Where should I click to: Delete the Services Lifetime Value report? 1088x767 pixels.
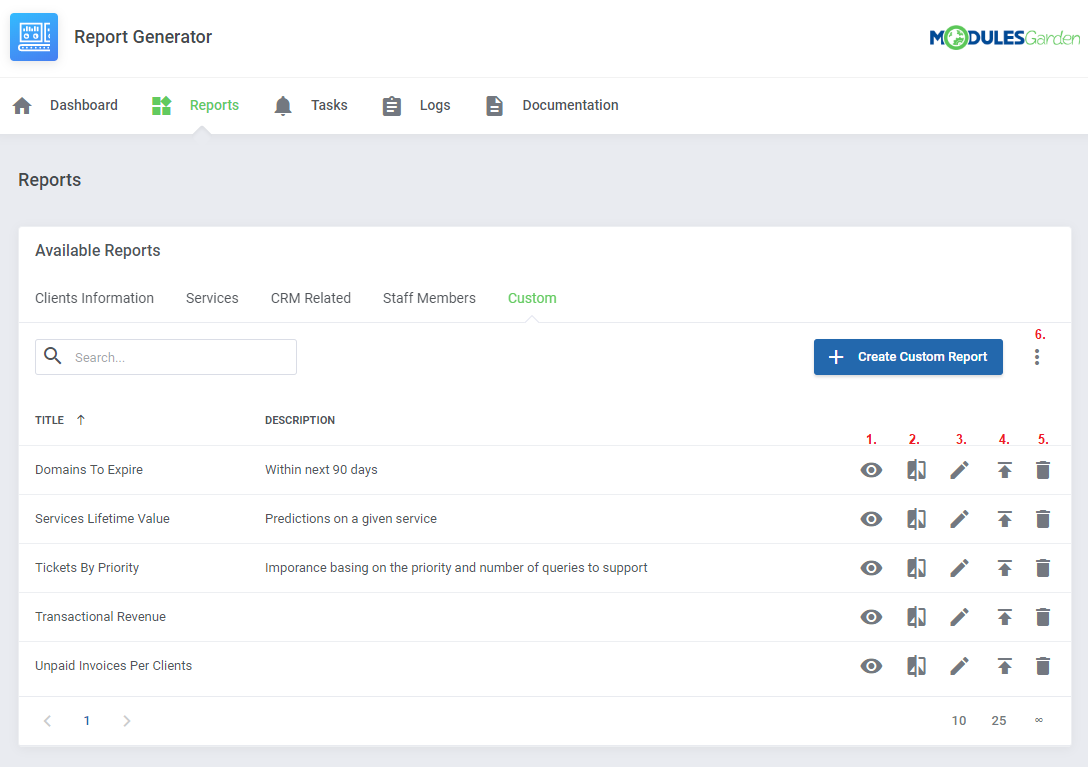(x=1043, y=519)
